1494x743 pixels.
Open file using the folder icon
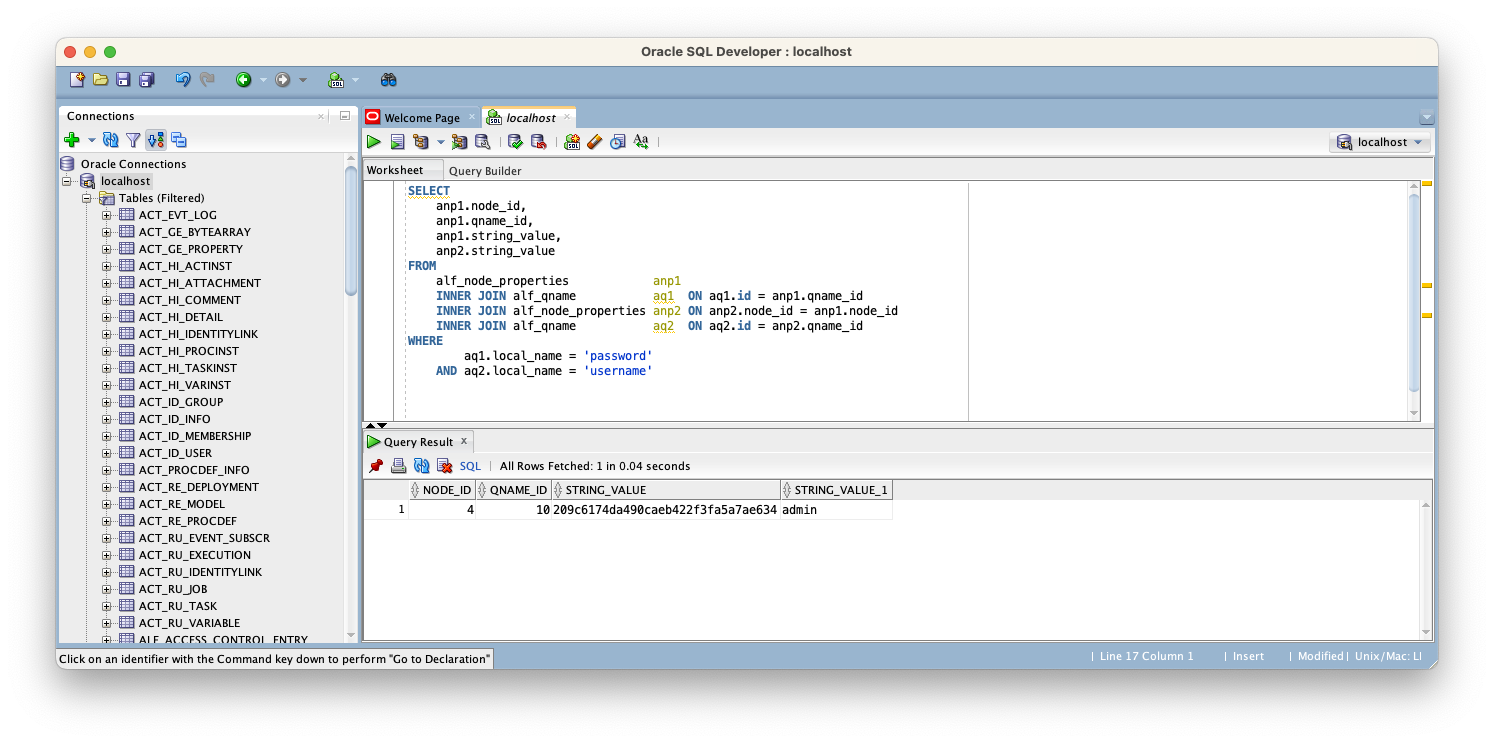pyautogui.click(x=100, y=79)
